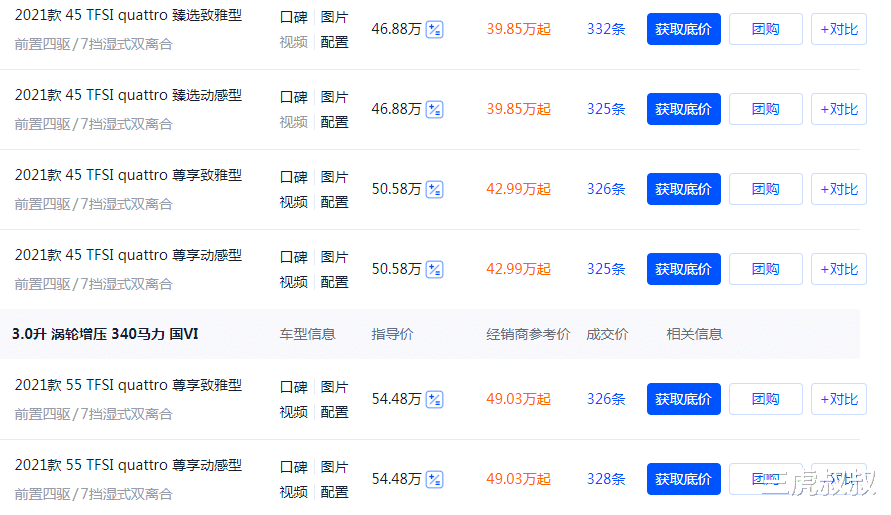Open 视频 for 45 TFSI 尊享致雅型
Screen dimensions: 891x515
tap(294, 202)
